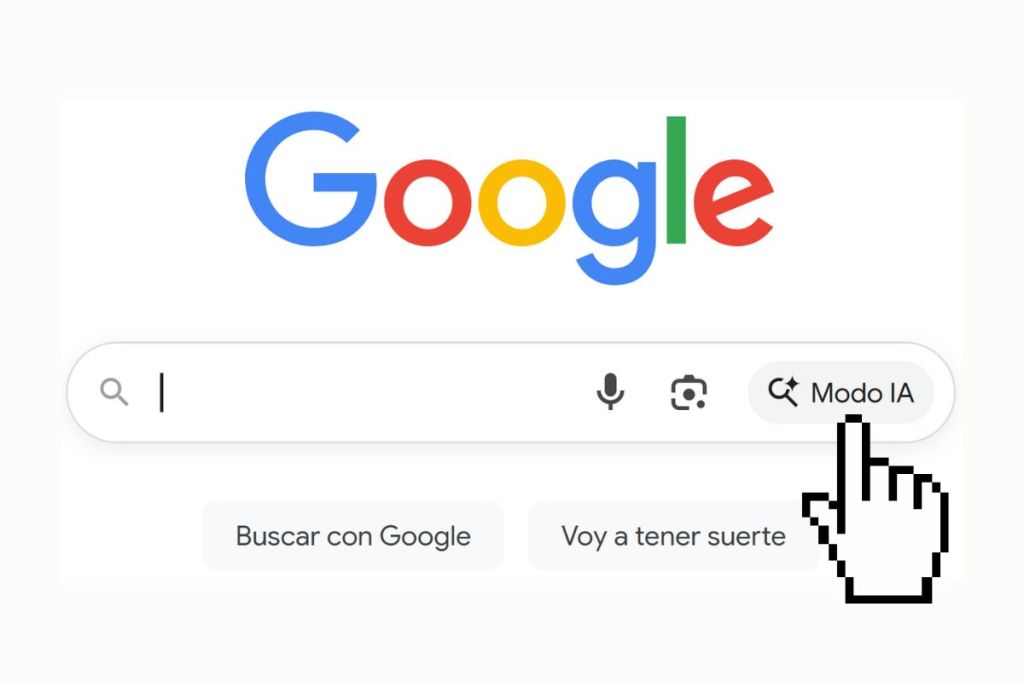
Task: Click the Buscar con Google button
Action: [353, 536]
